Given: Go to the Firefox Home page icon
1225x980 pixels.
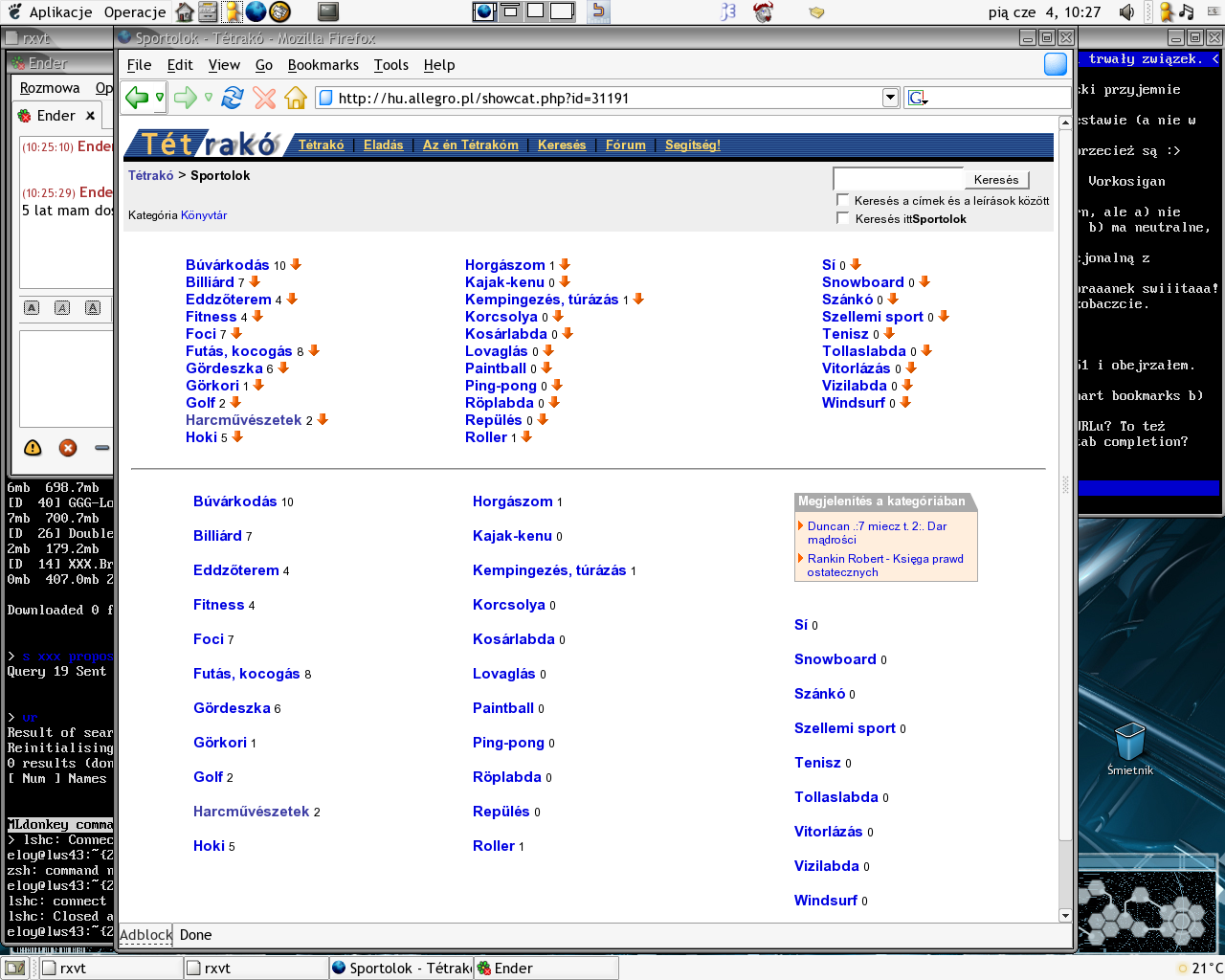Looking at the screenshot, I should point(296,98).
